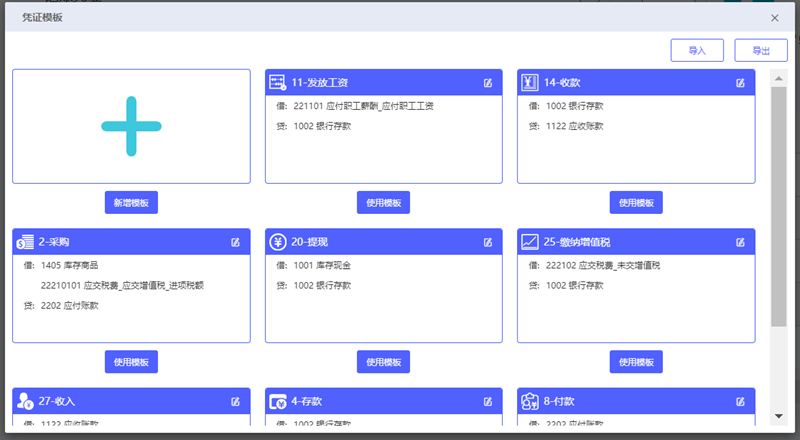Screen dimensions: 800x440
Task: Click the chart icon on 25-缴纳增值税 header
Action: tap(530, 242)
